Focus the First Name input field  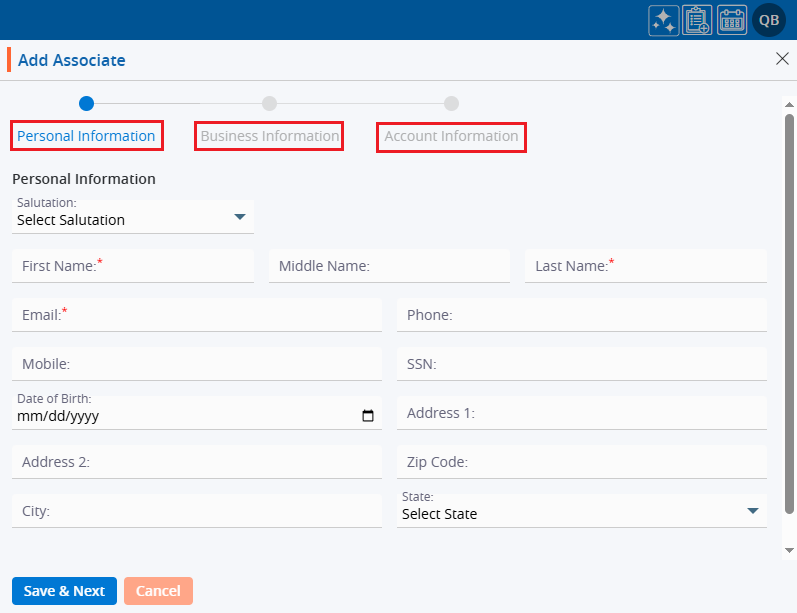click(133, 266)
